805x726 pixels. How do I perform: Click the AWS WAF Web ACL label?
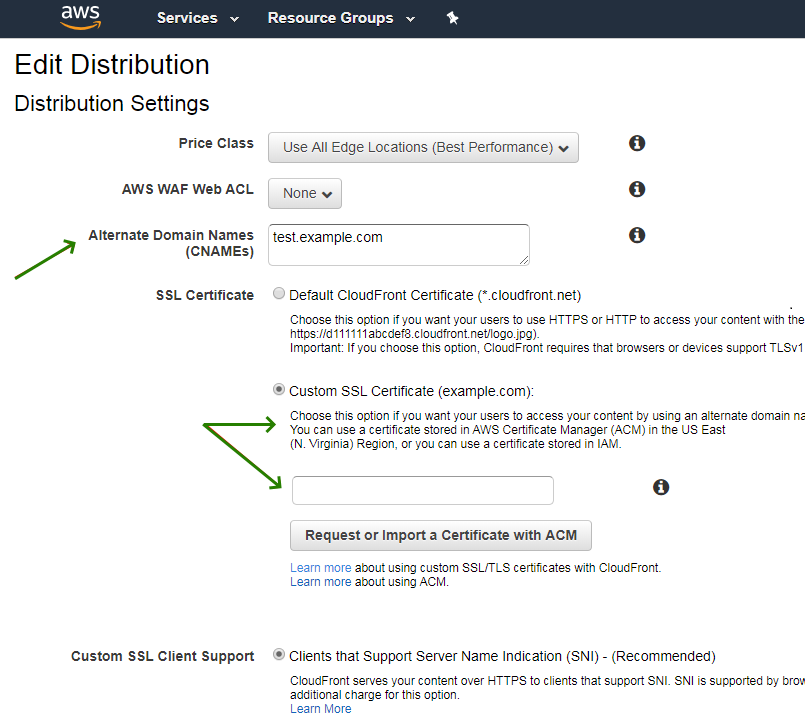point(188,189)
